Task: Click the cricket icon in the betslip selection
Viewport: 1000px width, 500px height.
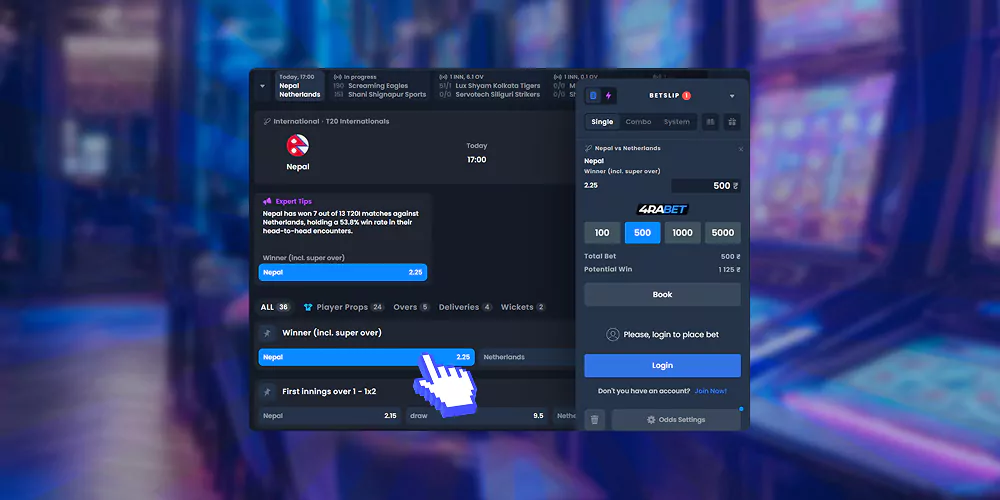Action: [x=588, y=149]
